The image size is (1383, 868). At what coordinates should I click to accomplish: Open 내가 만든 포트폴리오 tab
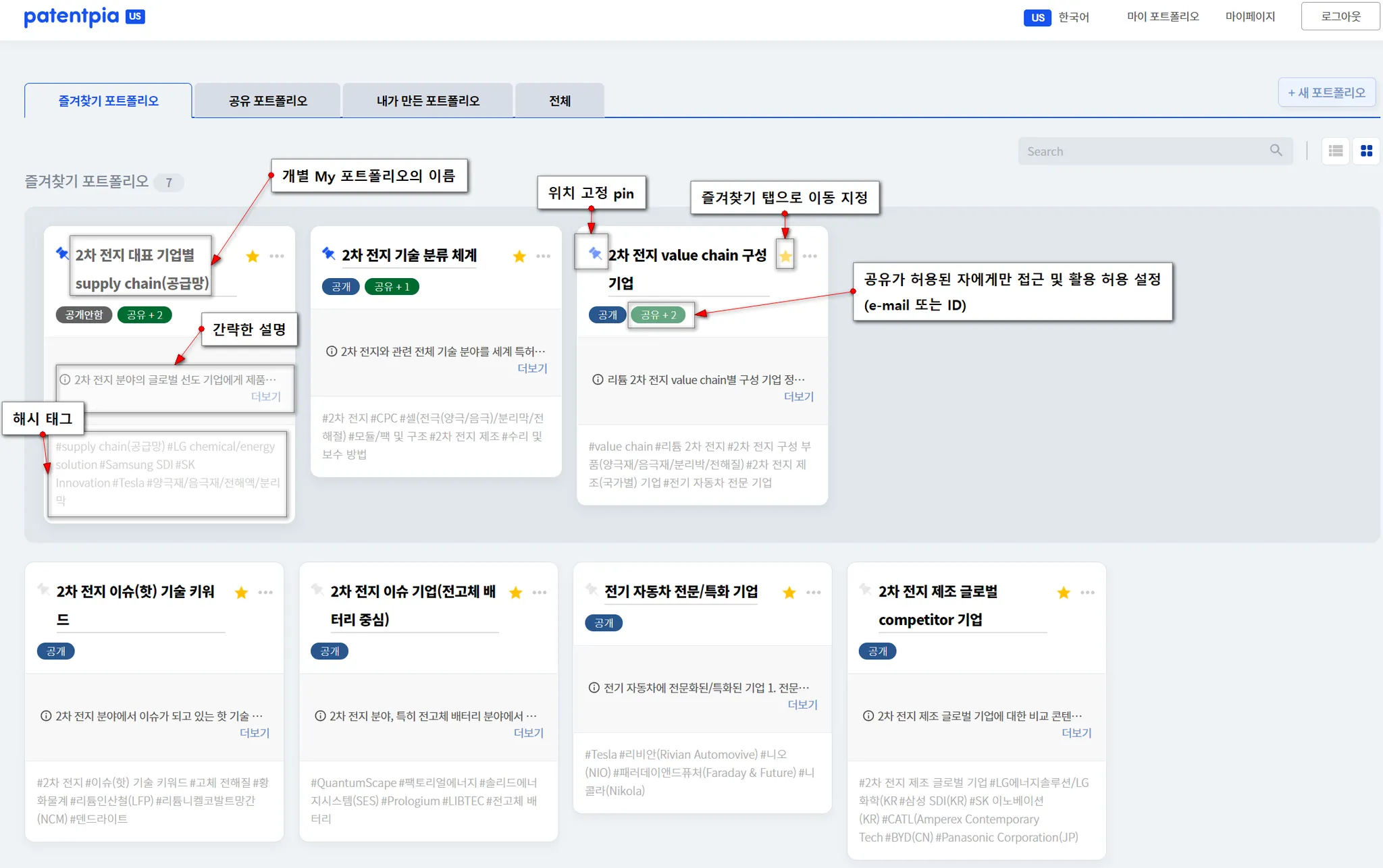(x=427, y=101)
